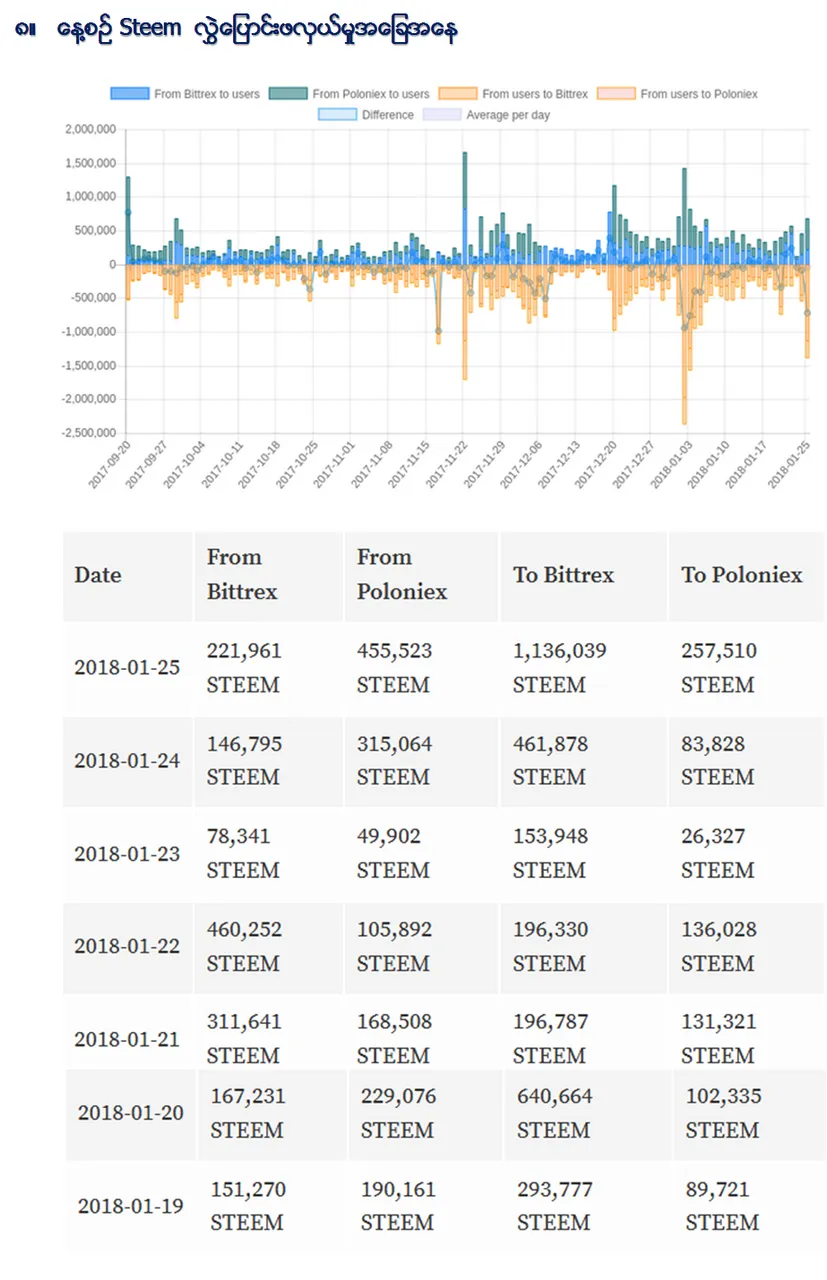The width and height of the screenshot is (827, 1280).
Task: Click the 2017-11-22 x-axis date label
Action: coord(447,465)
